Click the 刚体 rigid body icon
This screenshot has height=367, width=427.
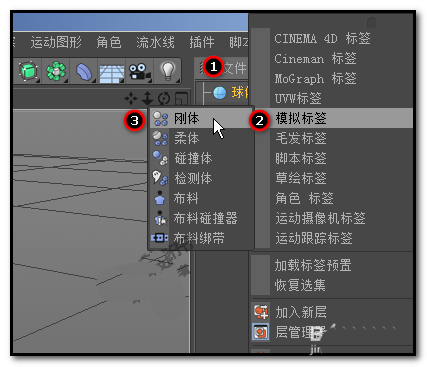point(160,118)
